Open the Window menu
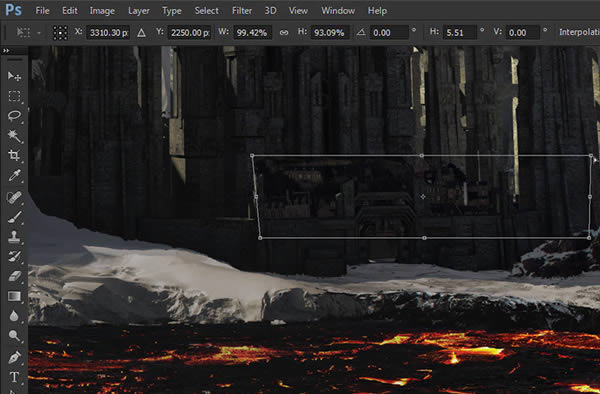The image size is (600, 394). (x=338, y=11)
